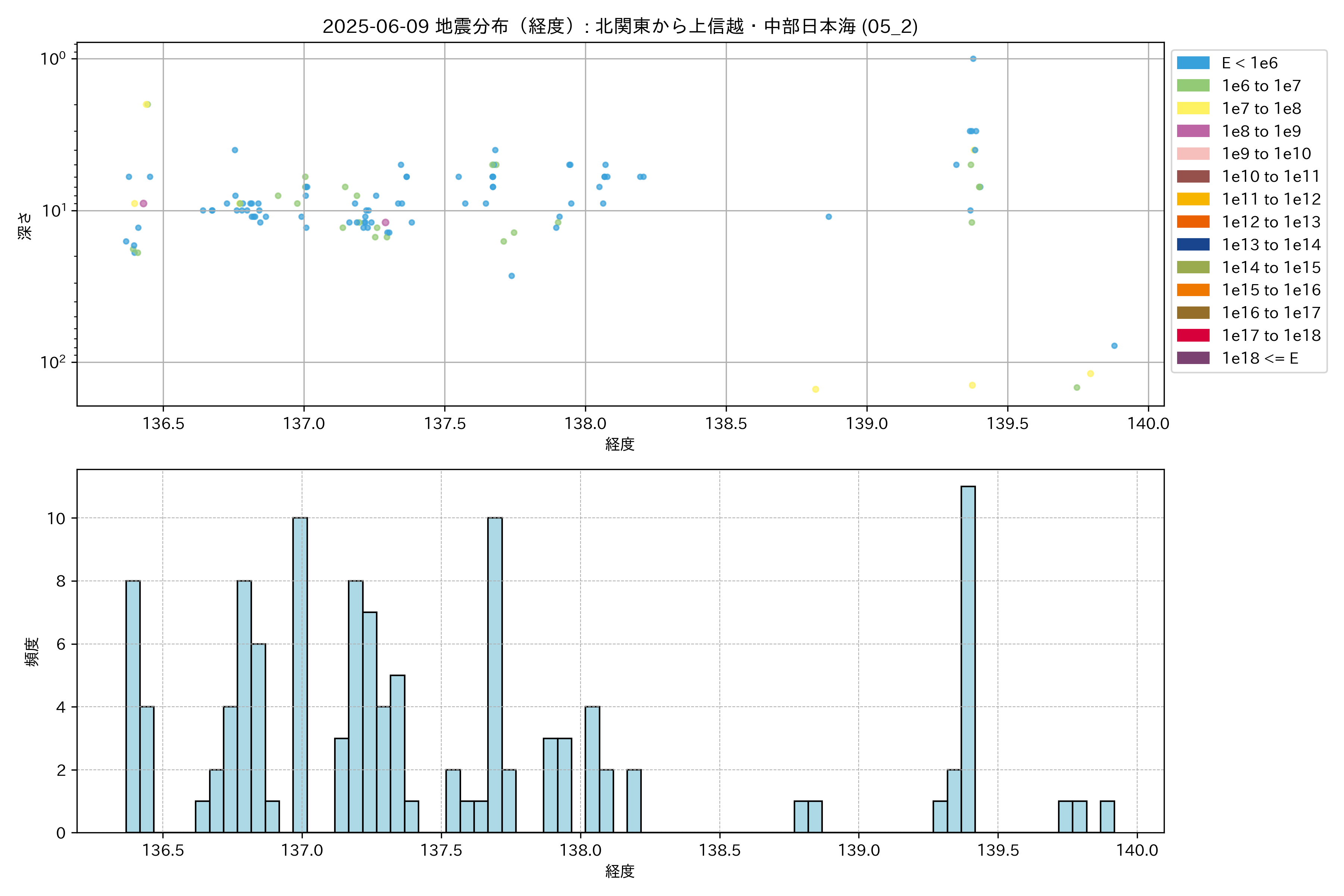Screen dimensions: 1344x896
Task: Click the 経度 label below the histogram
Action: tap(620, 871)
